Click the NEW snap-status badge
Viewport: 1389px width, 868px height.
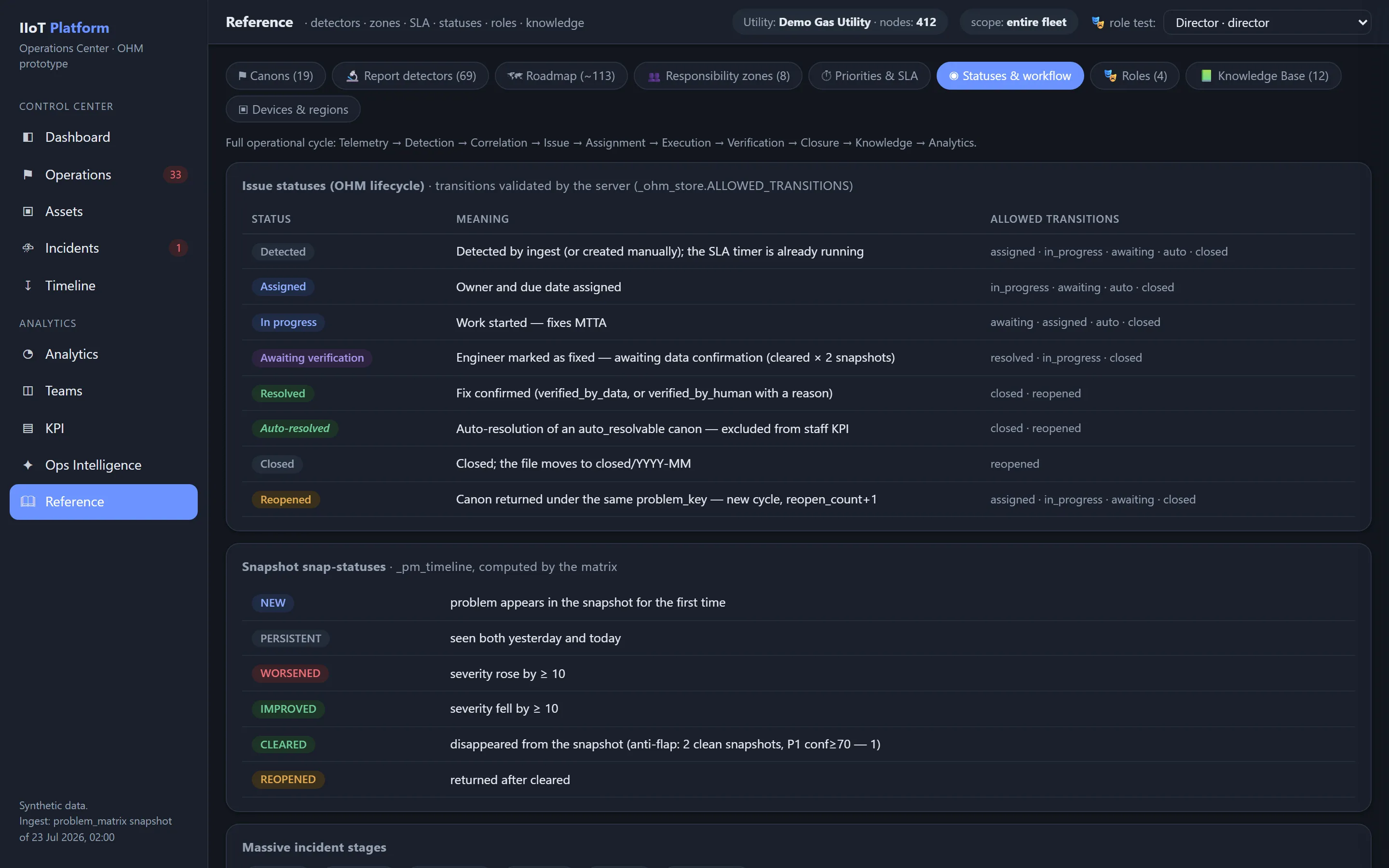272,603
